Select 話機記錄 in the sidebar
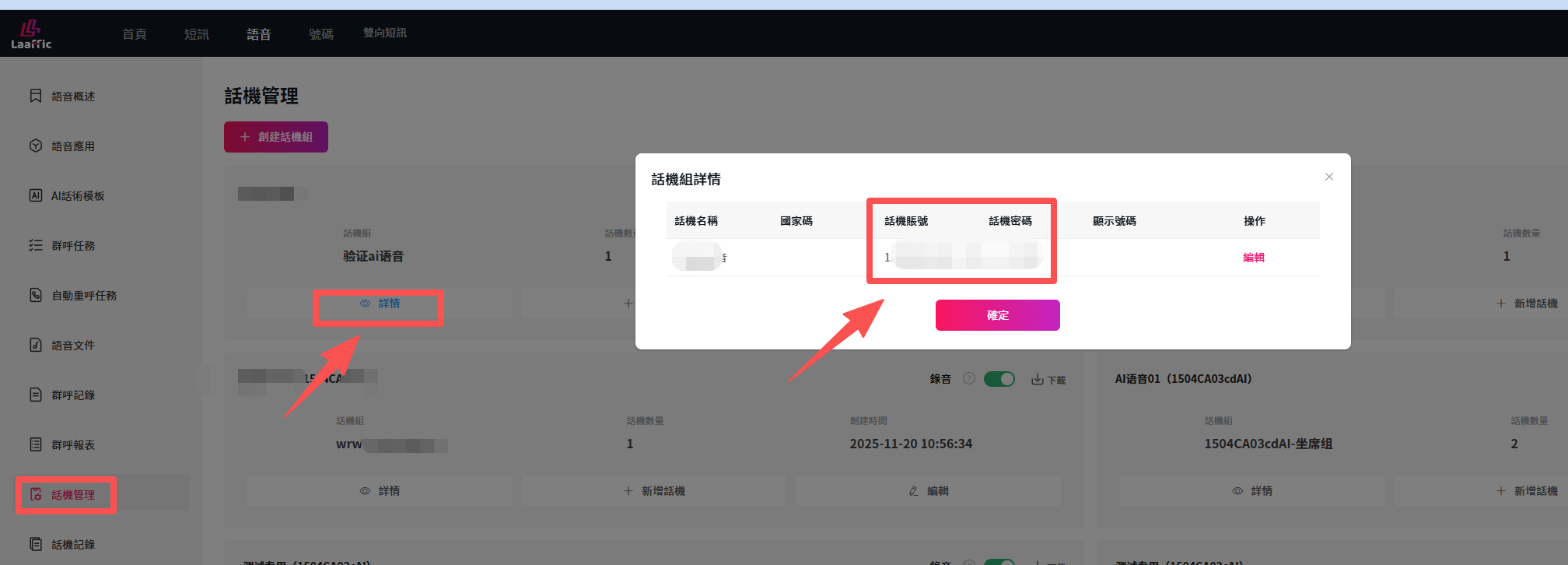 (73, 544)
